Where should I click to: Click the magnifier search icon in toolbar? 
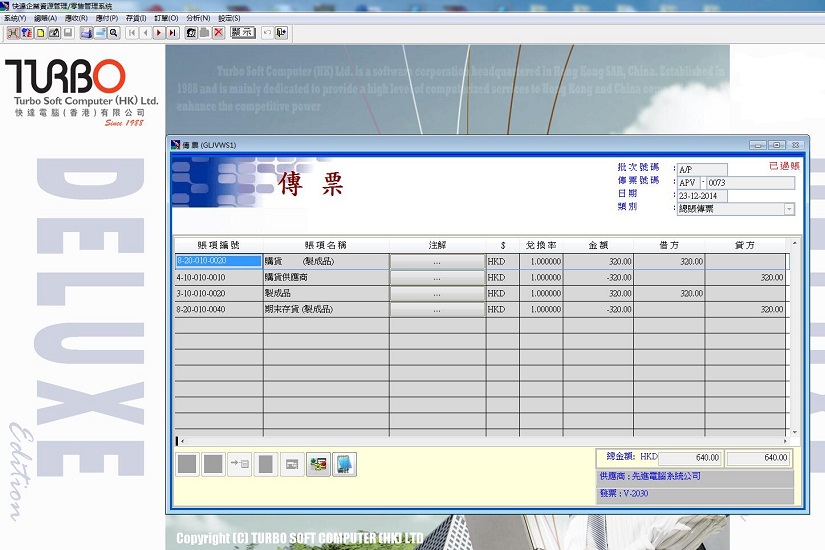tap(114, 33)
